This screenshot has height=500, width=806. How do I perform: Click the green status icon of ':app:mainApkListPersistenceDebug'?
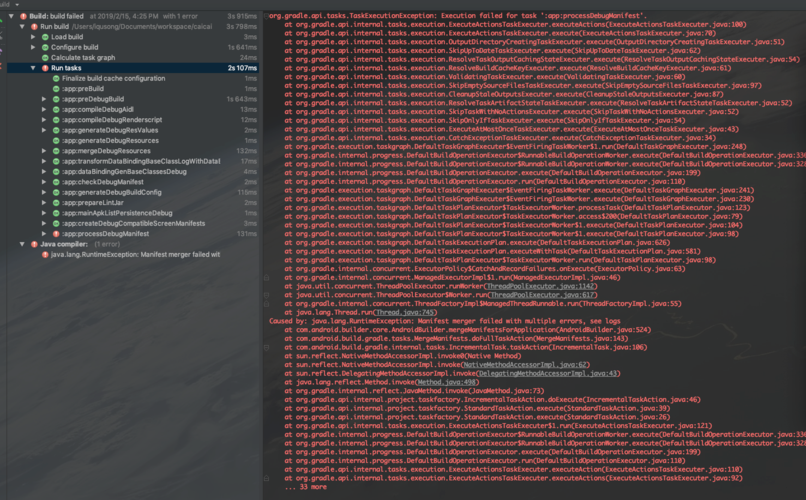click(x=56, y=213)
